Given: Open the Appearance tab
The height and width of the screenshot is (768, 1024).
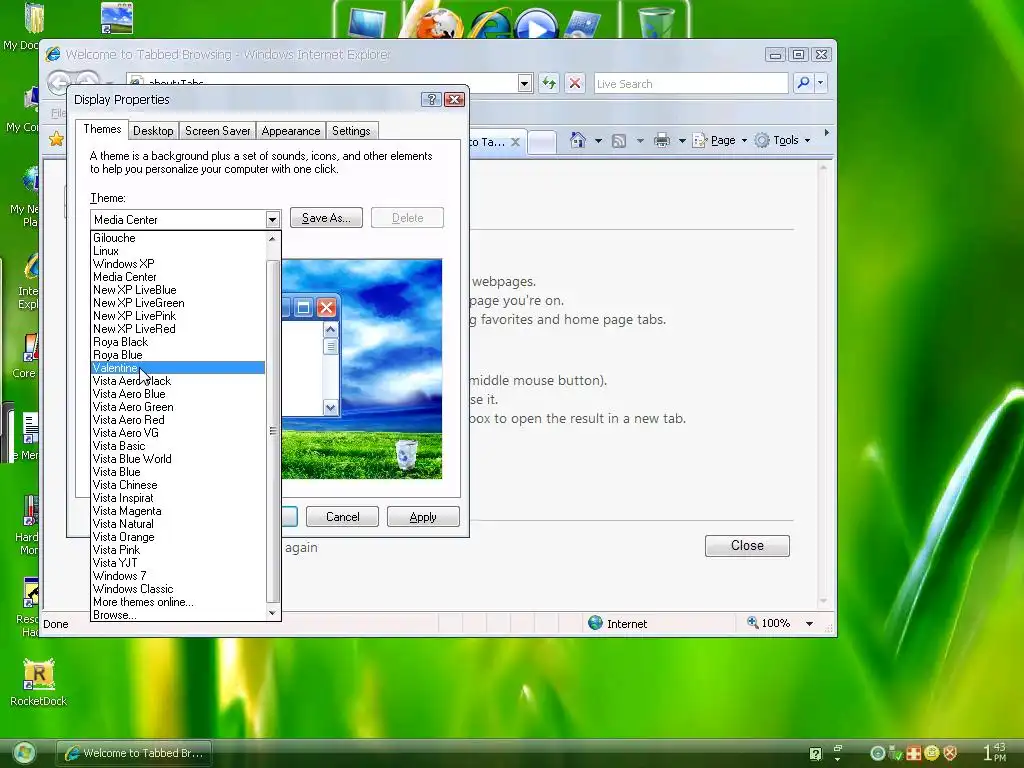Looking at the screenshot, I should click(x=291, y=131).
